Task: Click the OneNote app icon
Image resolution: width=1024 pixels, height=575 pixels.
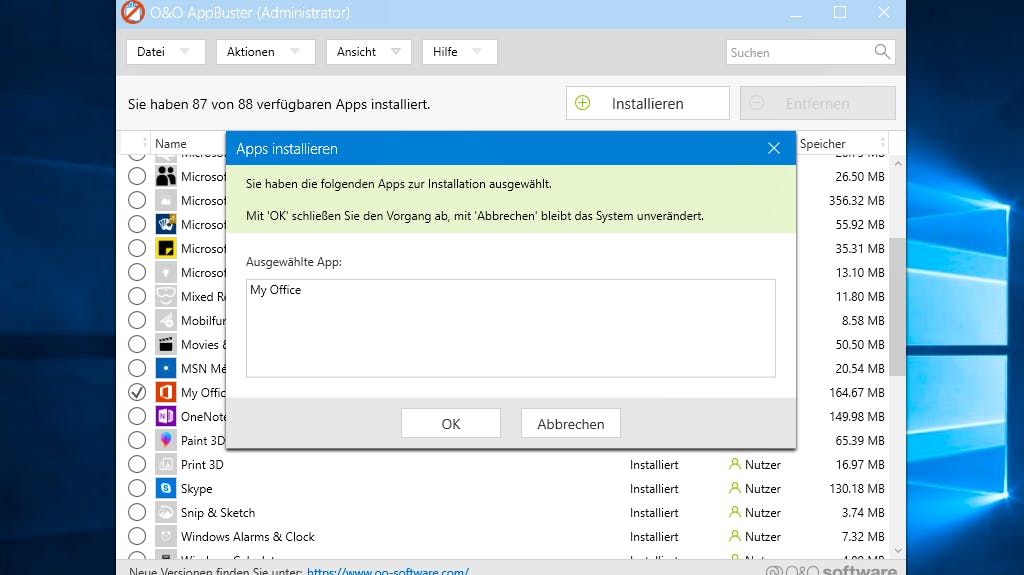Action: 166,416
